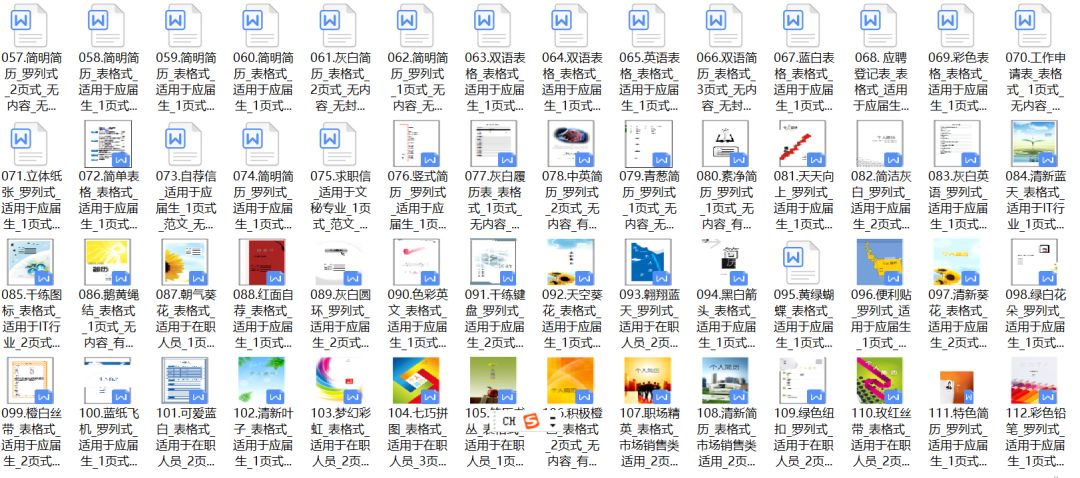Select the 090 色彩英文 thumbnail
This screenshot has height=478, width=1080.
coord(416,262)
